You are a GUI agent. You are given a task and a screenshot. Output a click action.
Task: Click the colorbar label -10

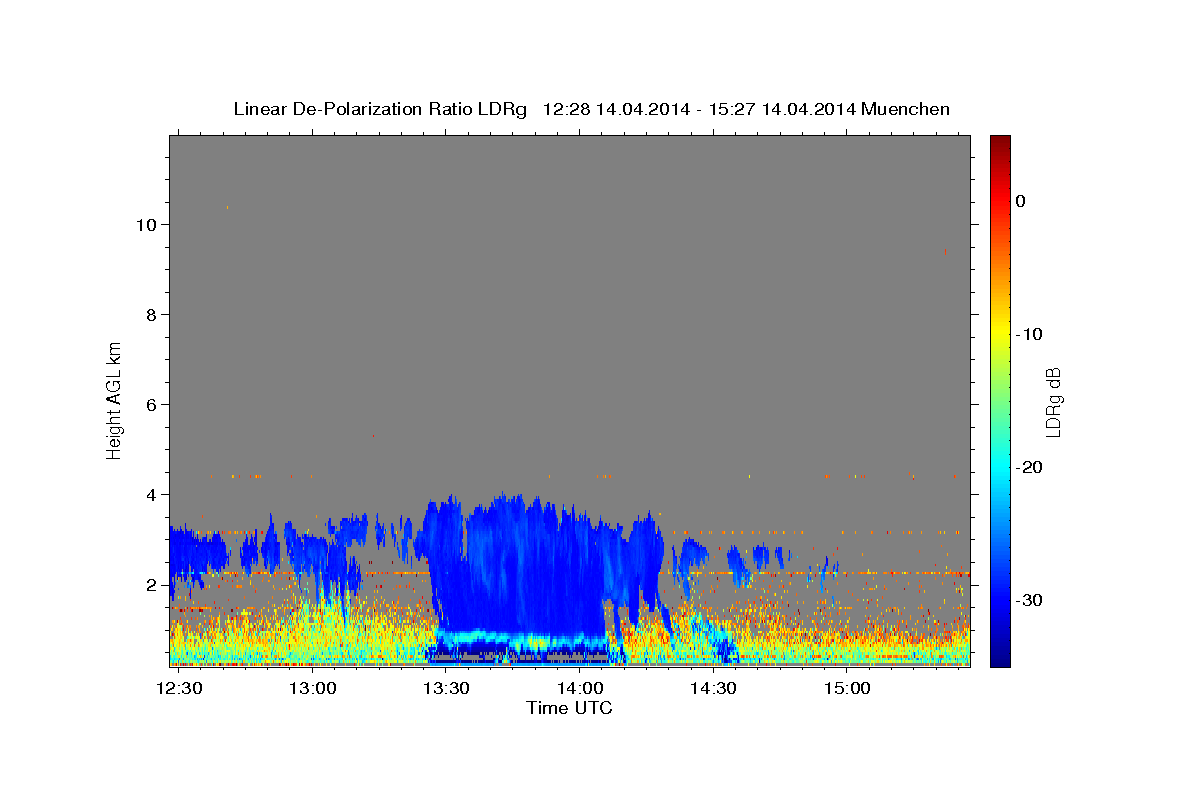(x=1030, y=334)
